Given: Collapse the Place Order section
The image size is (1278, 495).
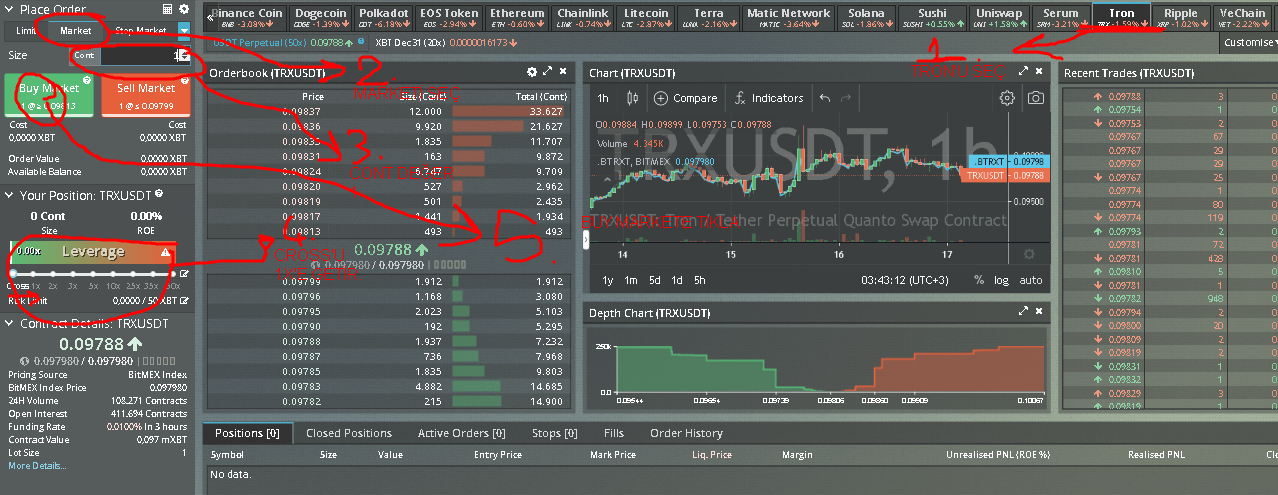Looking at the screenshot, I should pos(10,9).
